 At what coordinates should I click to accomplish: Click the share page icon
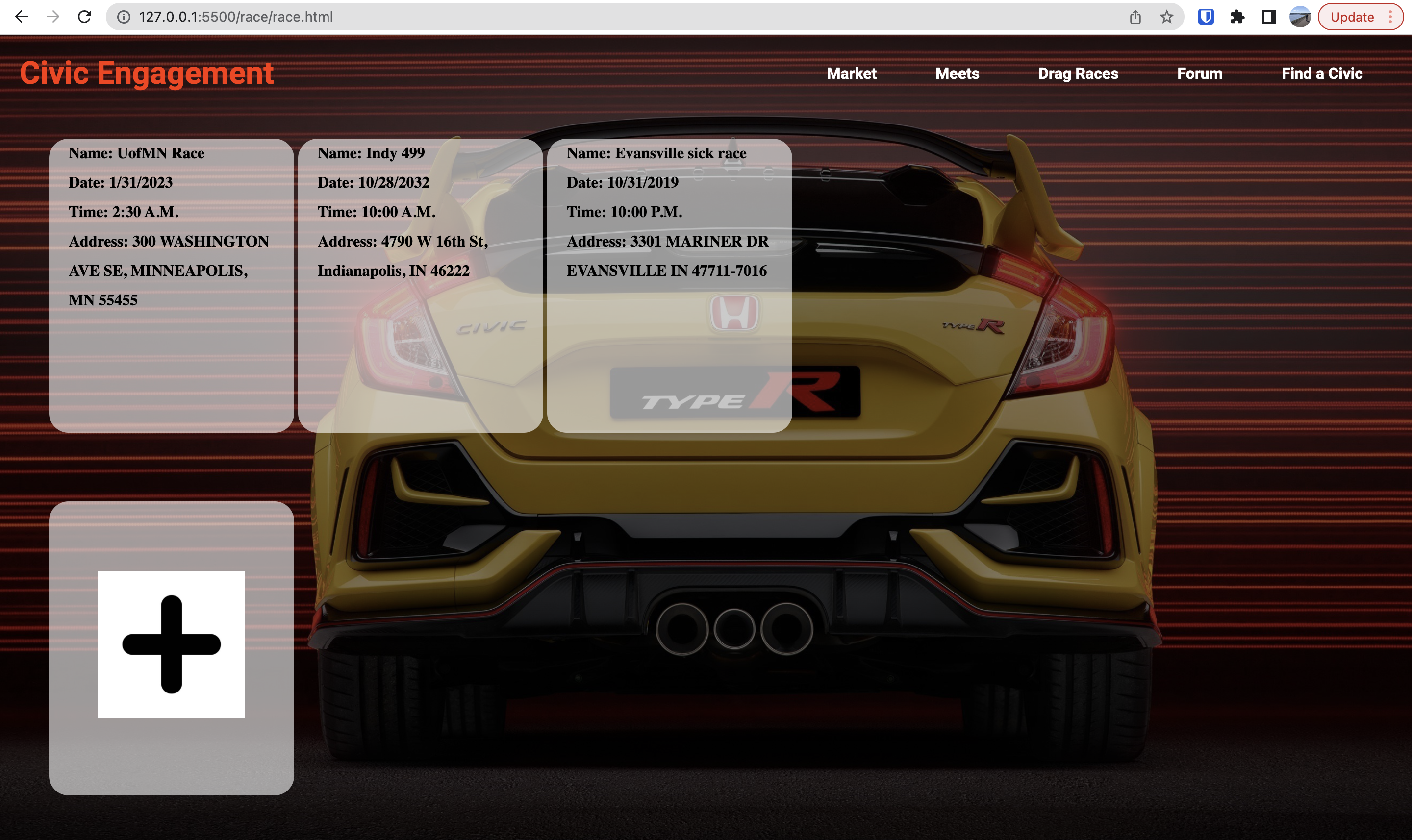point(1135,17)
